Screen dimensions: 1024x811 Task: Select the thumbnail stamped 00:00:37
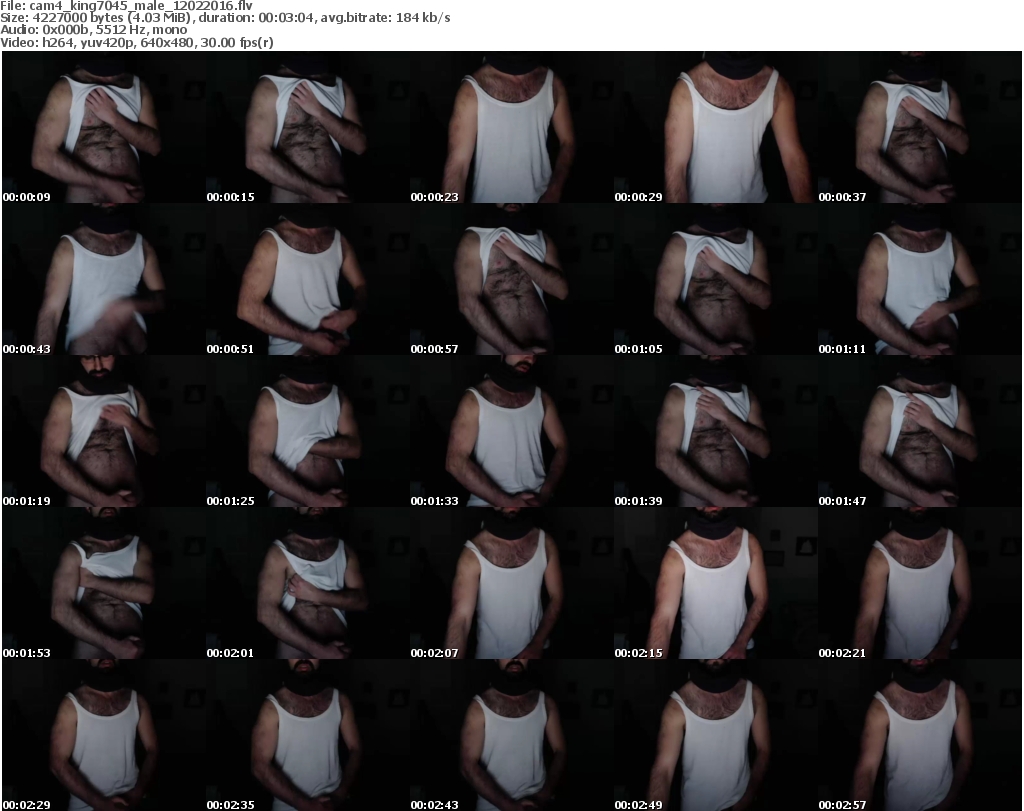point(920,127)
